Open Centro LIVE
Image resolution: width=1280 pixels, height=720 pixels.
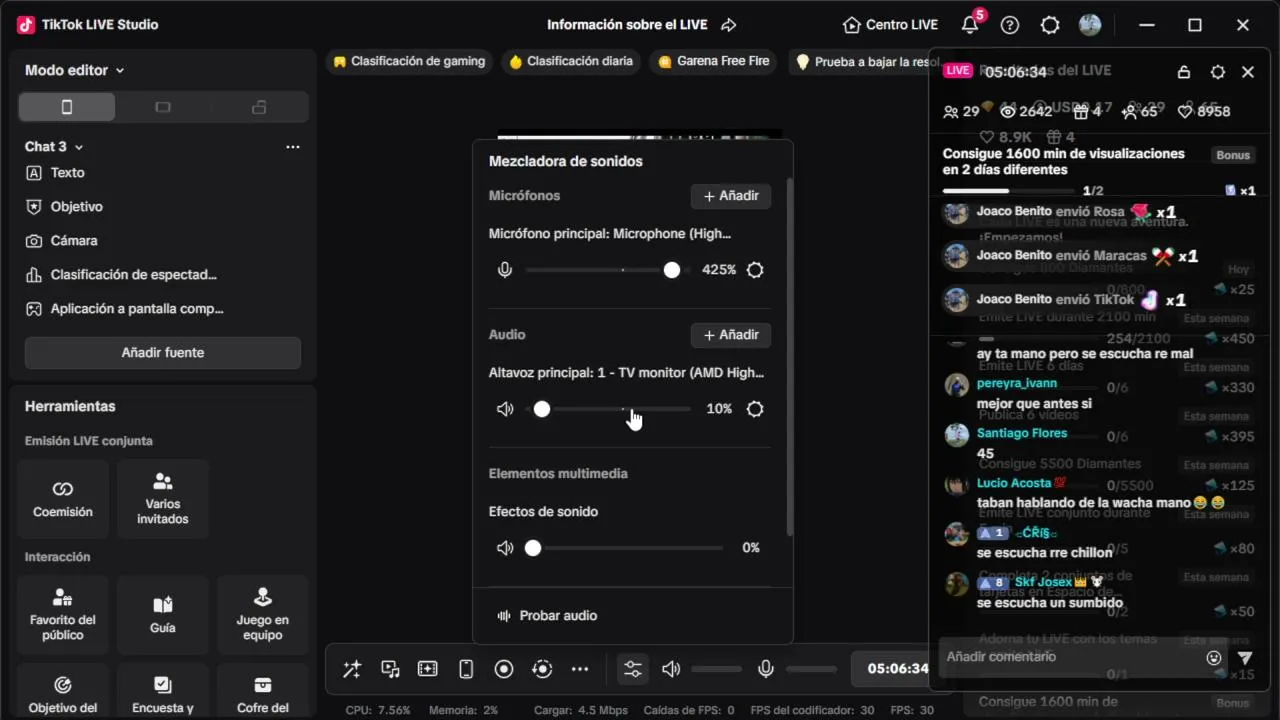[890, 25]
